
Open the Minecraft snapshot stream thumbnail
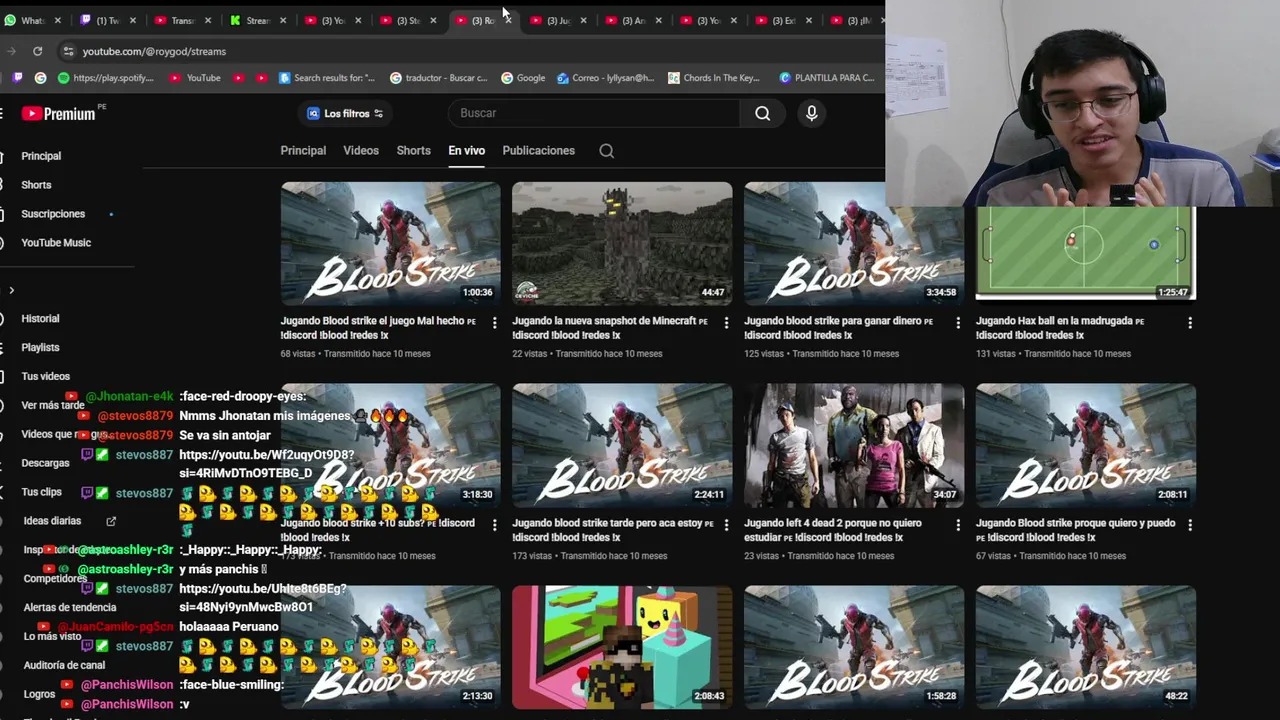tap(622, 244)
